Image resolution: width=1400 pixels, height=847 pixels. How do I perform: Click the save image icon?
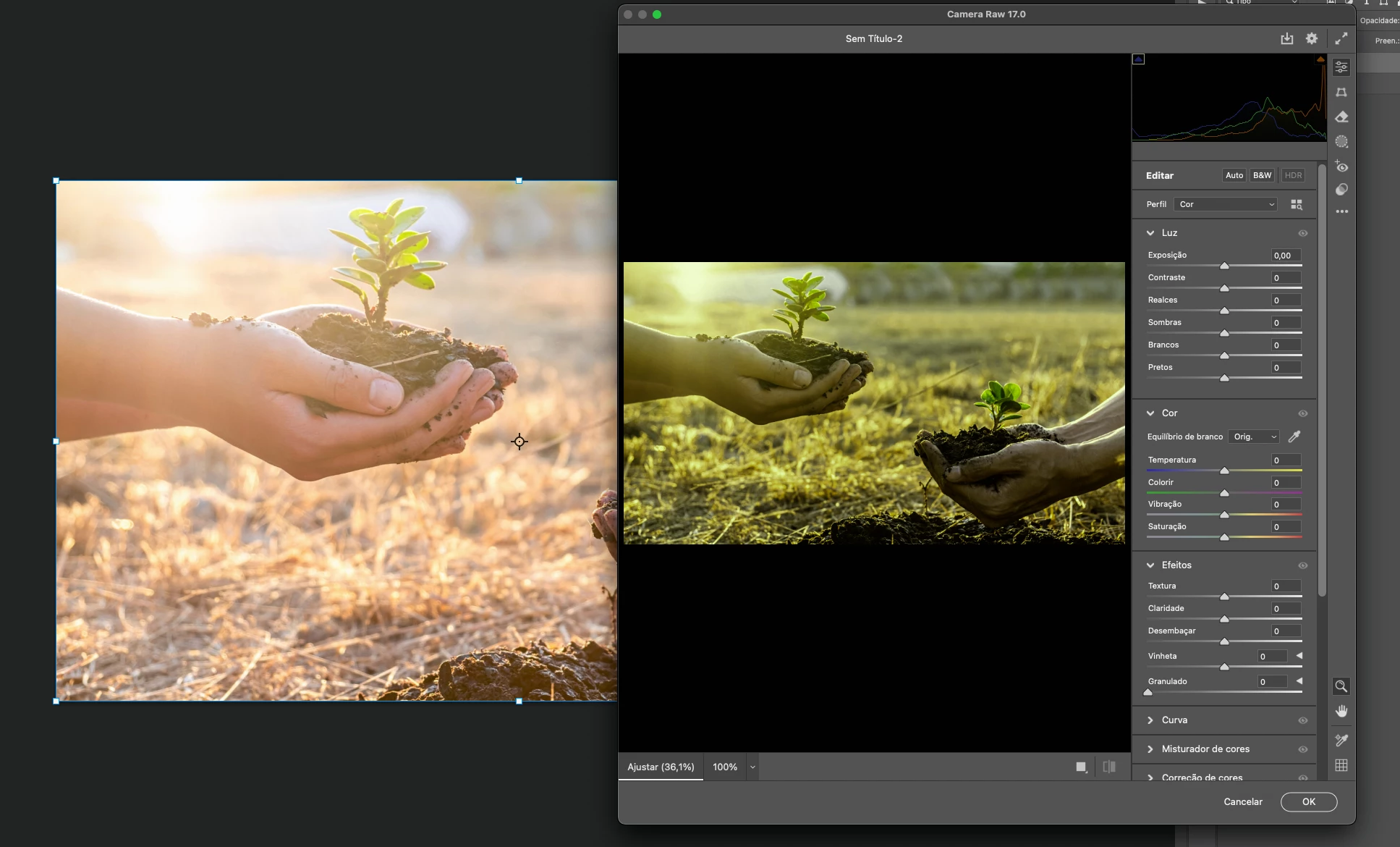(1286, 38)
